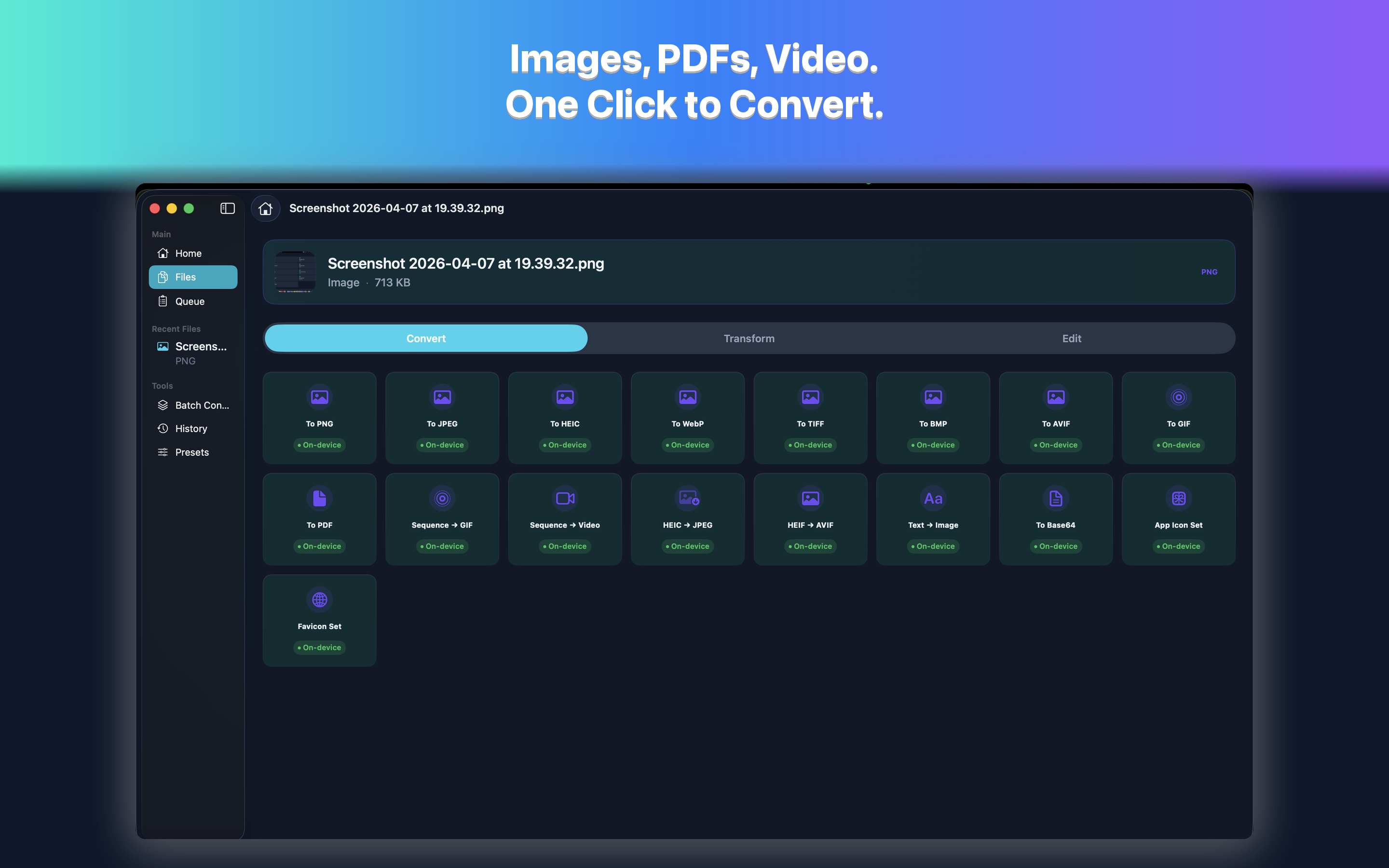Select Files in the sidebar
The width and height of the screenshot is (1389, 868).
coord(193,277)
